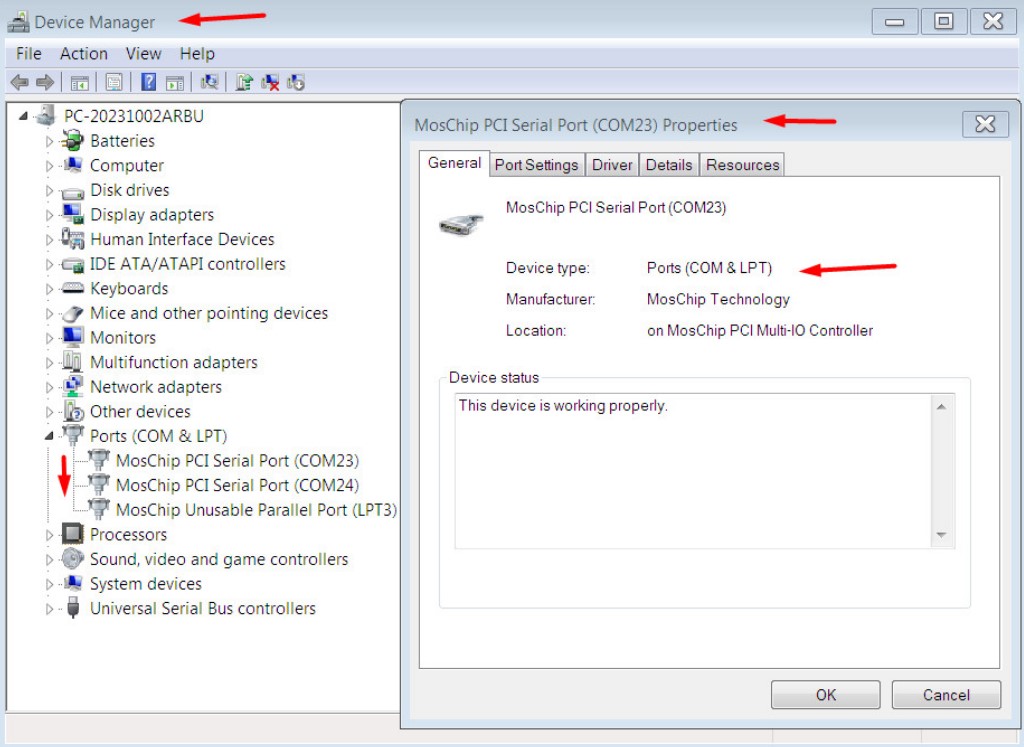Select the System devices label
1024x747 pixels.
[x=146, y=583]
